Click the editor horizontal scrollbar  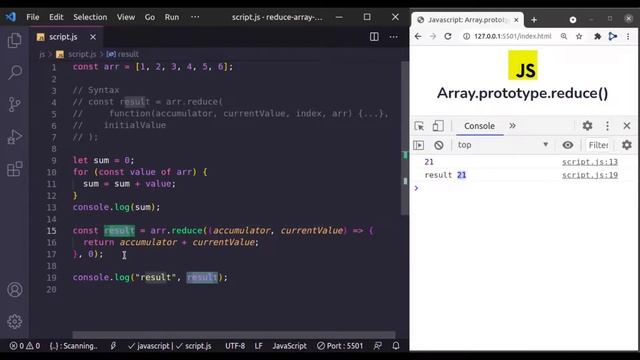234,335
